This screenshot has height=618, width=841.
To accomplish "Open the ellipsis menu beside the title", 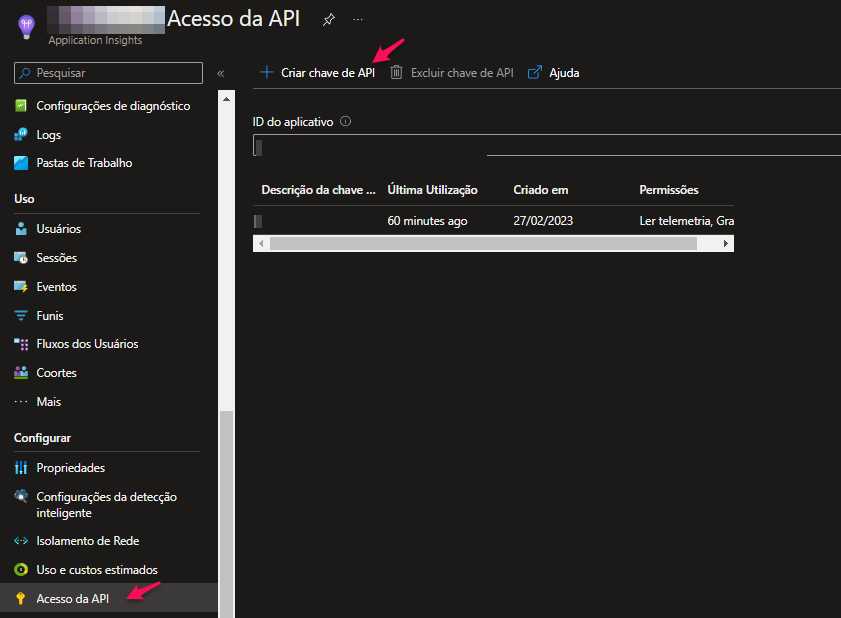I will (358, 19).
